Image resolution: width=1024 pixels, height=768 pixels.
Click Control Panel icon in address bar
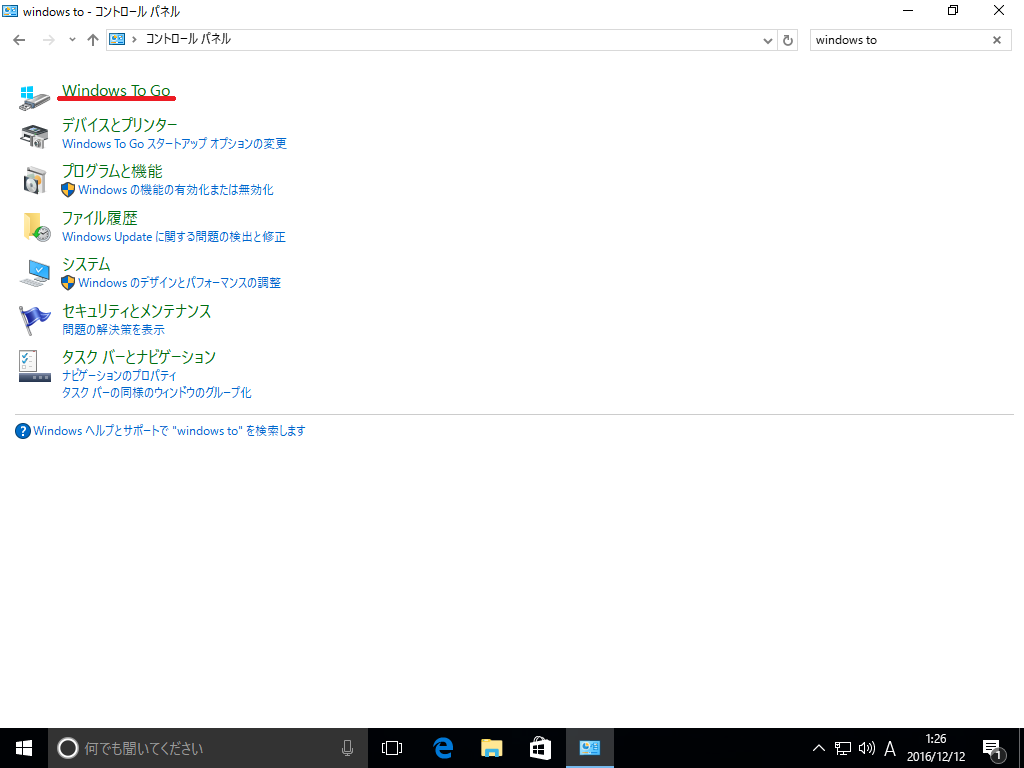pos(117,39)
